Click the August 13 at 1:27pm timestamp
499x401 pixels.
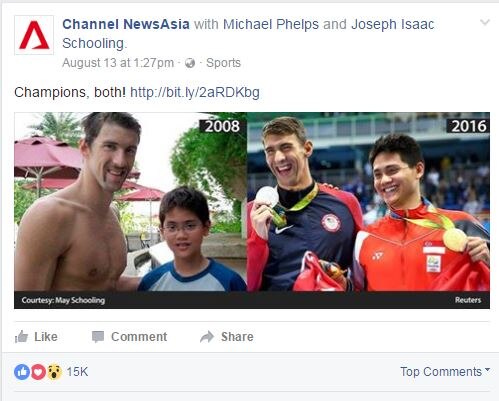click(118, 63)
